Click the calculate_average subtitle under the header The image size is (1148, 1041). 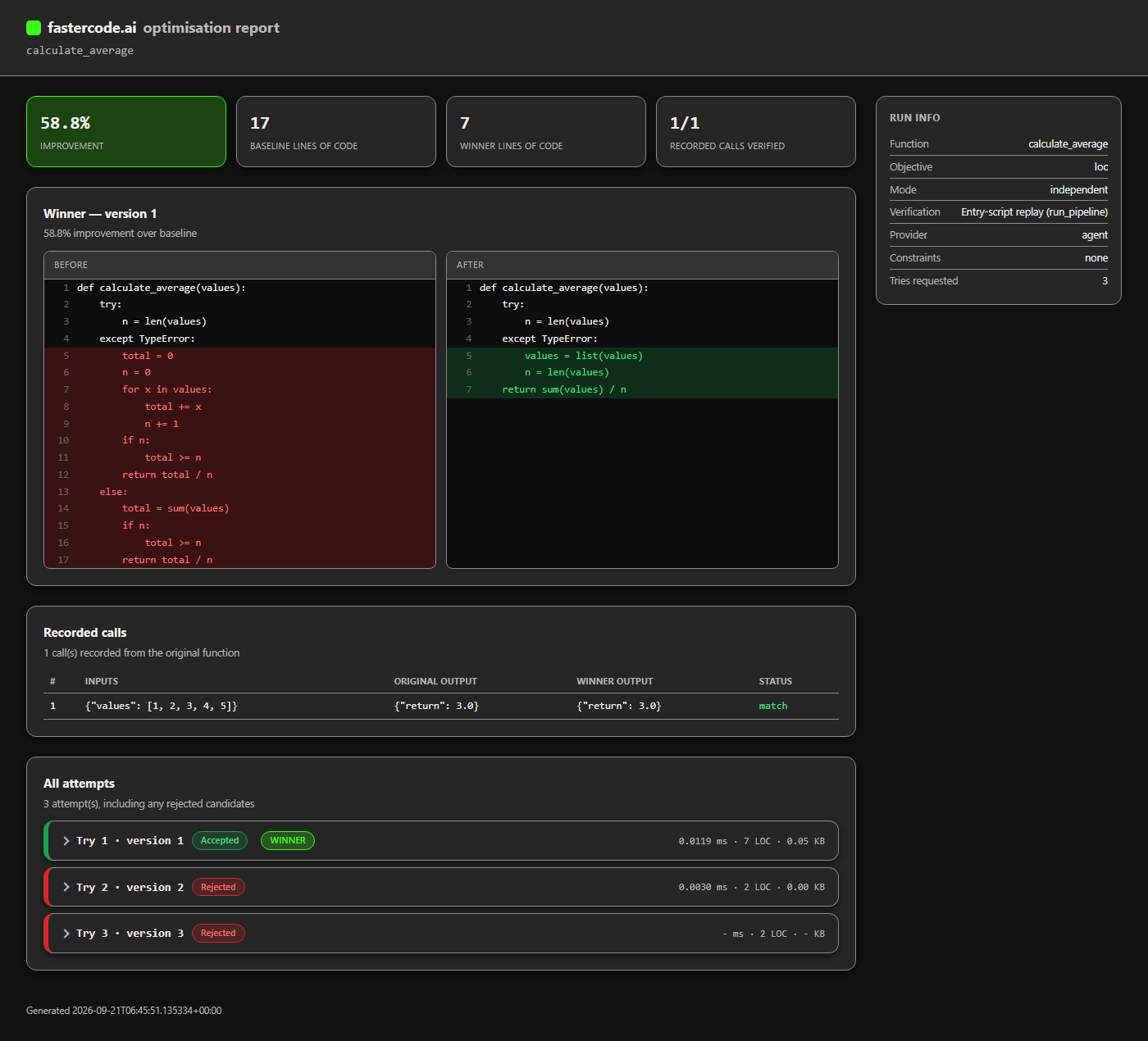(x=80, y=51)
